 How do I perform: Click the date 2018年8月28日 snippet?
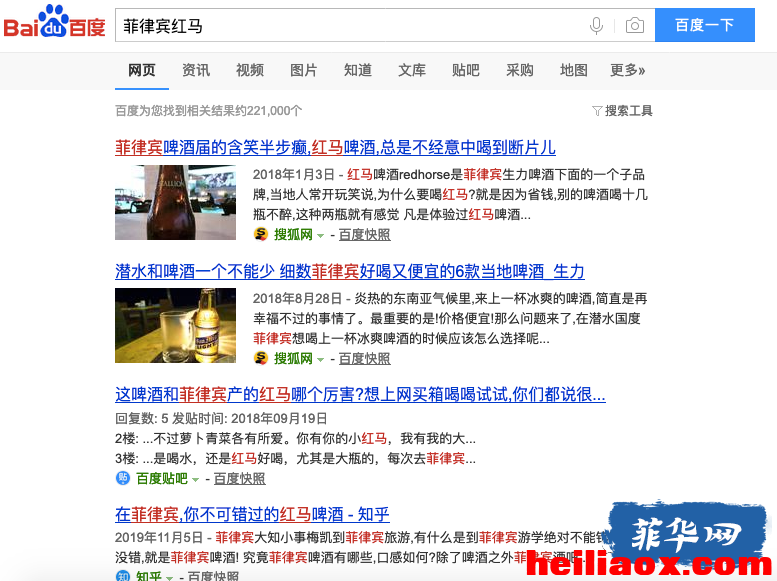297,298
